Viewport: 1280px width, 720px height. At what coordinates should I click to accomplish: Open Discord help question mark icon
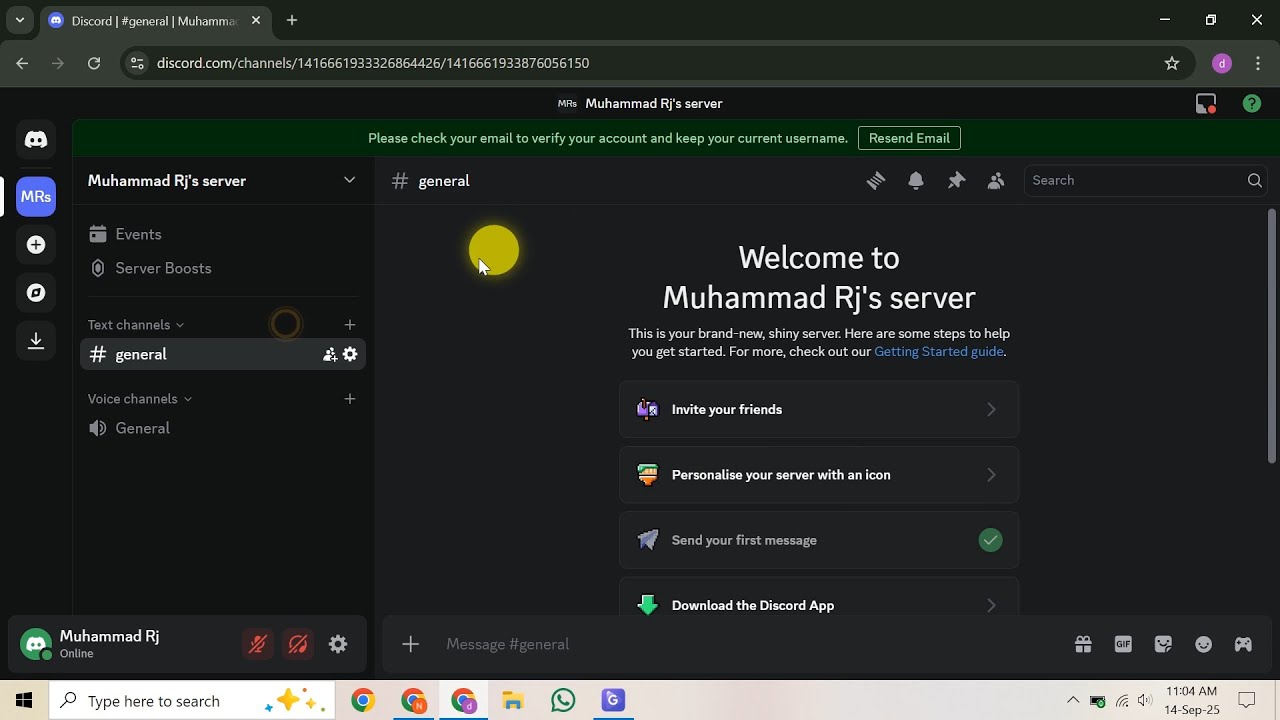coord(1252,104)
